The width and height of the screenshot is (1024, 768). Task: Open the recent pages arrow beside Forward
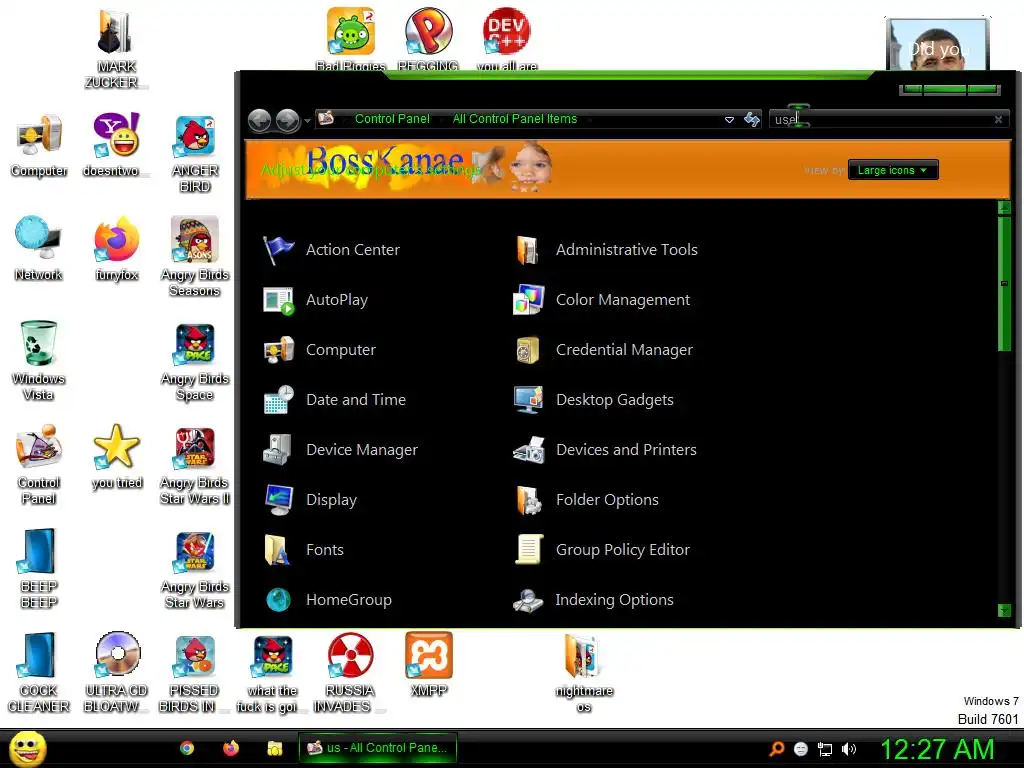tap(307, 121)
